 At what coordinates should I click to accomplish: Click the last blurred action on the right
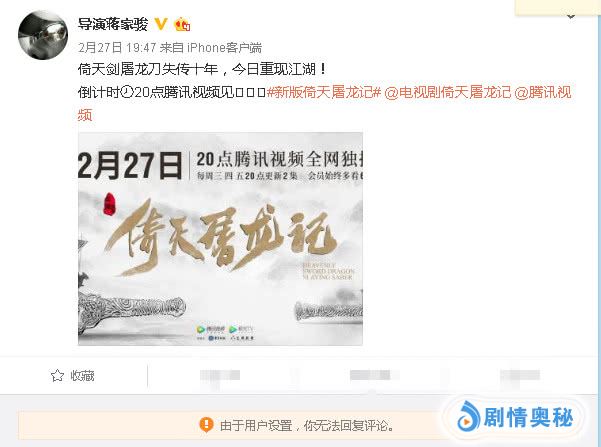[520, 375]
